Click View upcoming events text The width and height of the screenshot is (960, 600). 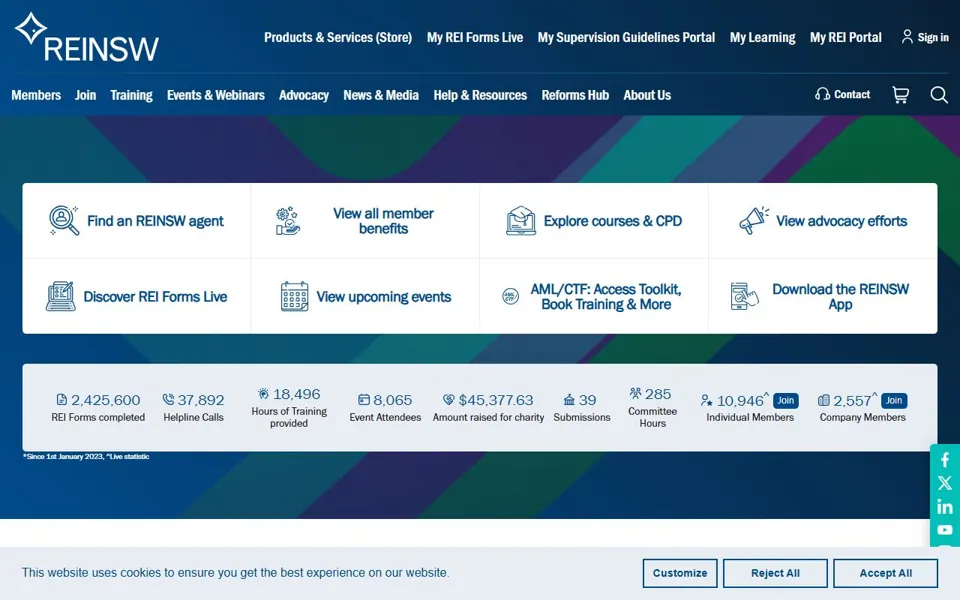(384, 297)
